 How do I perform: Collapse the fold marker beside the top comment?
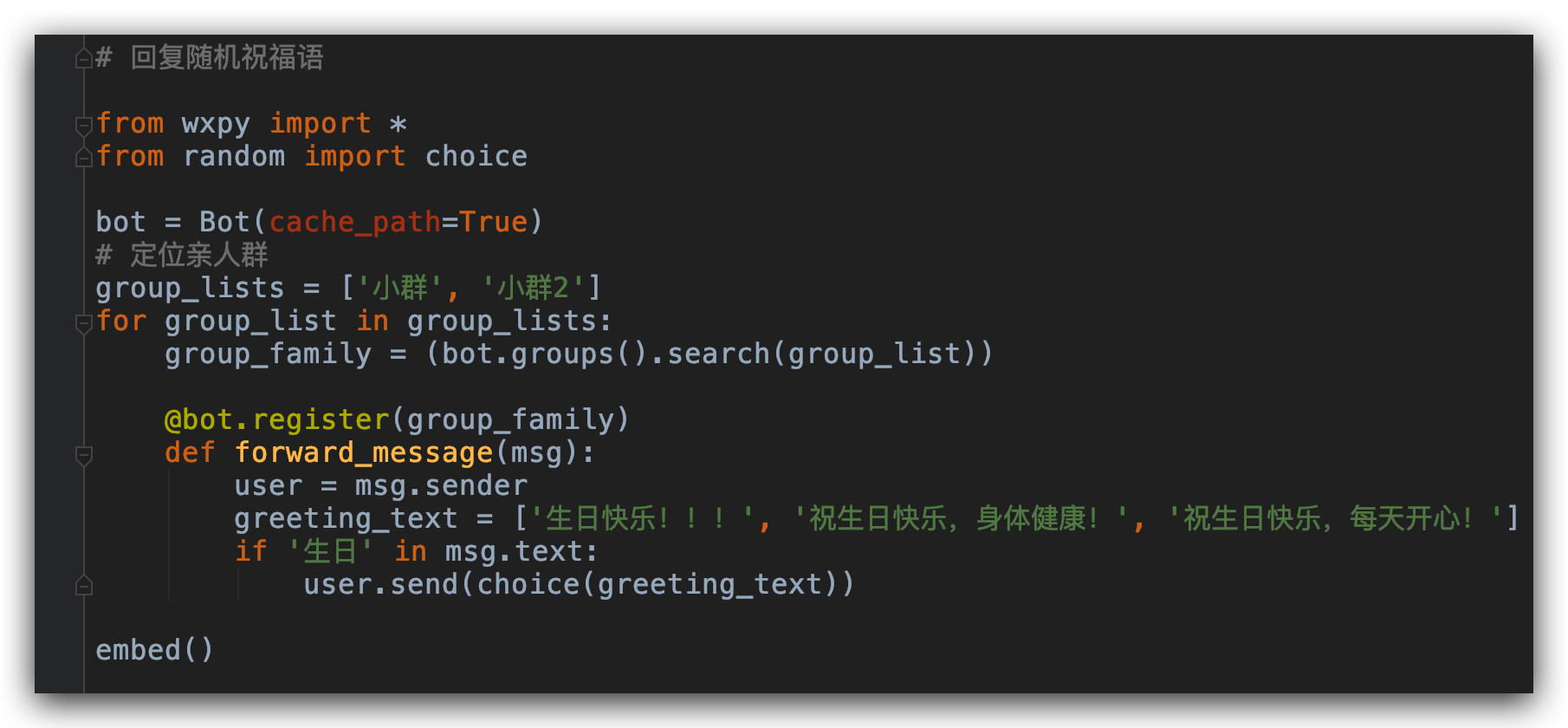[x=83, y=59]
